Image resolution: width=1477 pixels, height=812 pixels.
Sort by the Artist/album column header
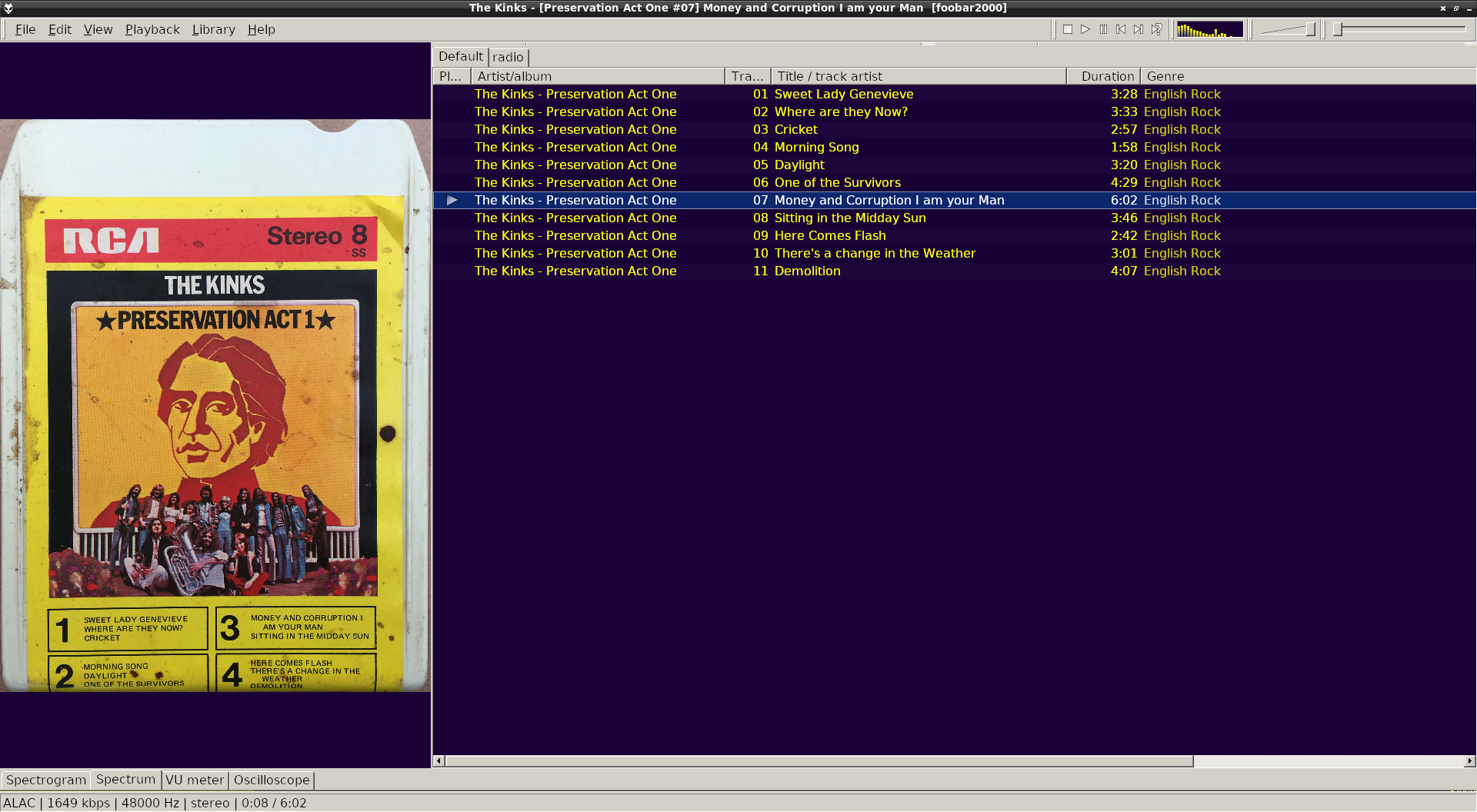coord(598,76)
